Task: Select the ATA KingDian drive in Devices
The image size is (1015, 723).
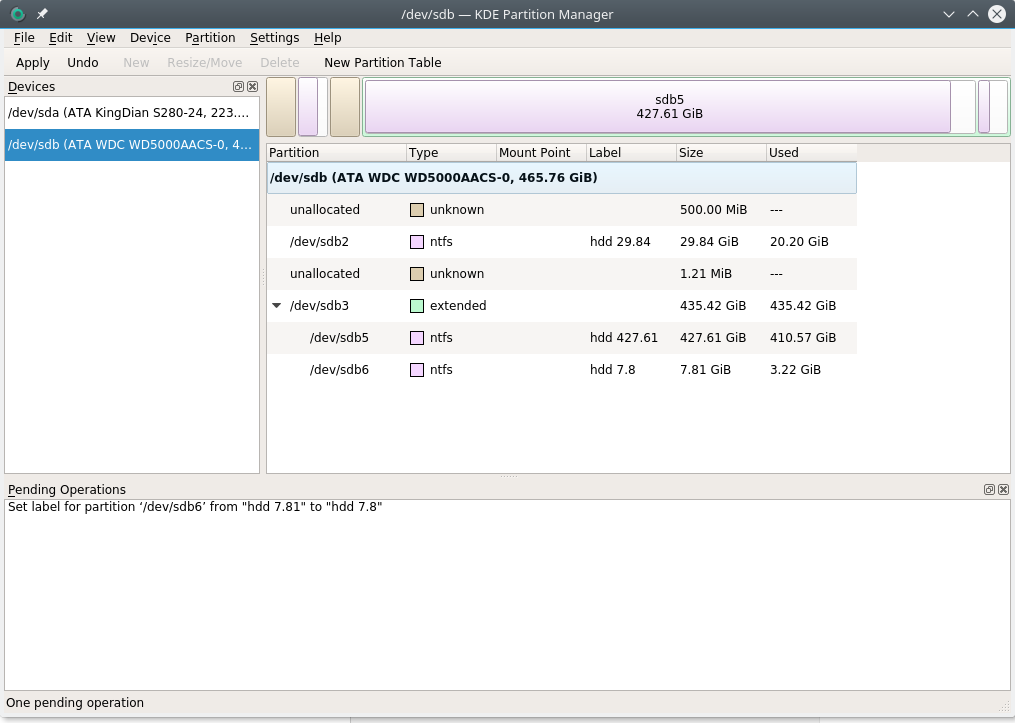Action: click(x=131, y=113)
